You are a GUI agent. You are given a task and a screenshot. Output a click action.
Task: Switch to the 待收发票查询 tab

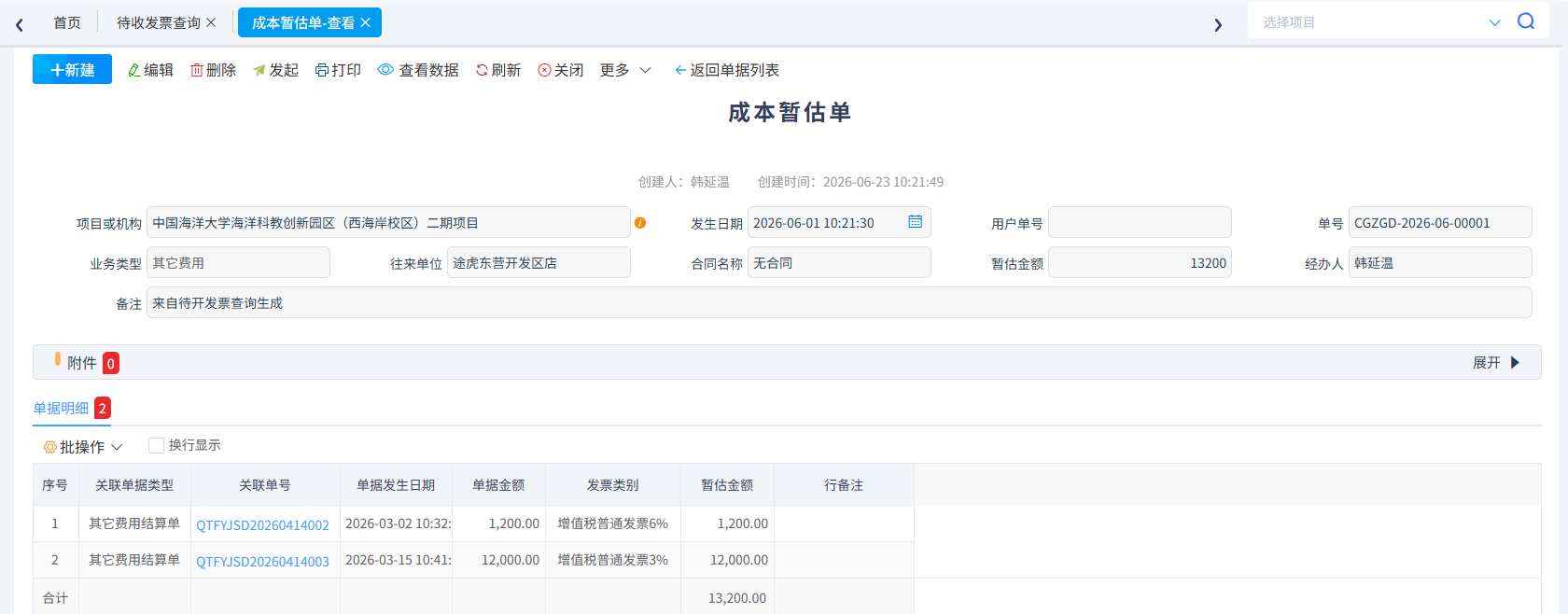point(158,22)
